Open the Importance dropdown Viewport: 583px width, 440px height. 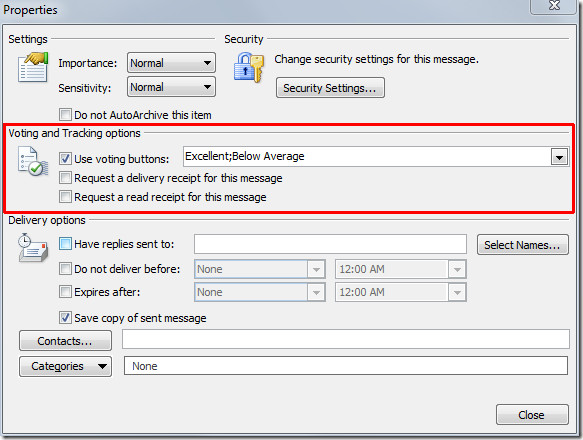click(171, 62)
